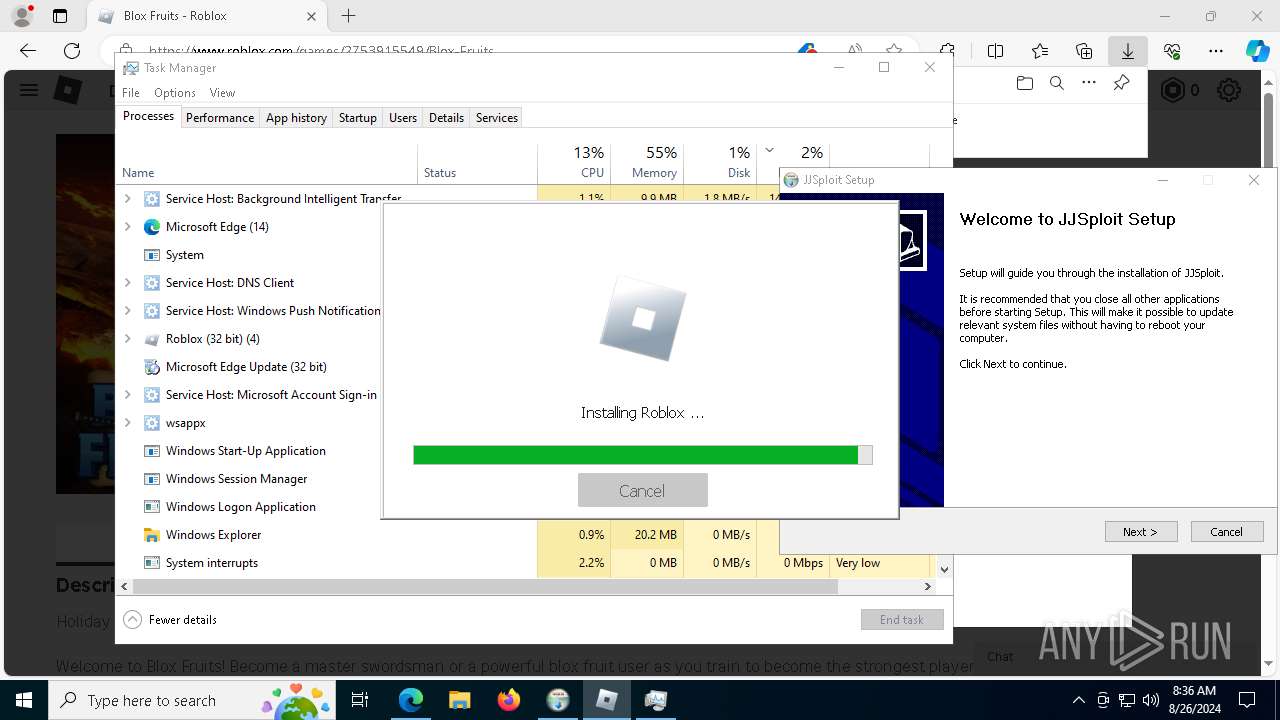Image resolution: width=1280 pixels, height=720 pixels.
Task: Open volume control in system tray
Action: (1151, 700)
